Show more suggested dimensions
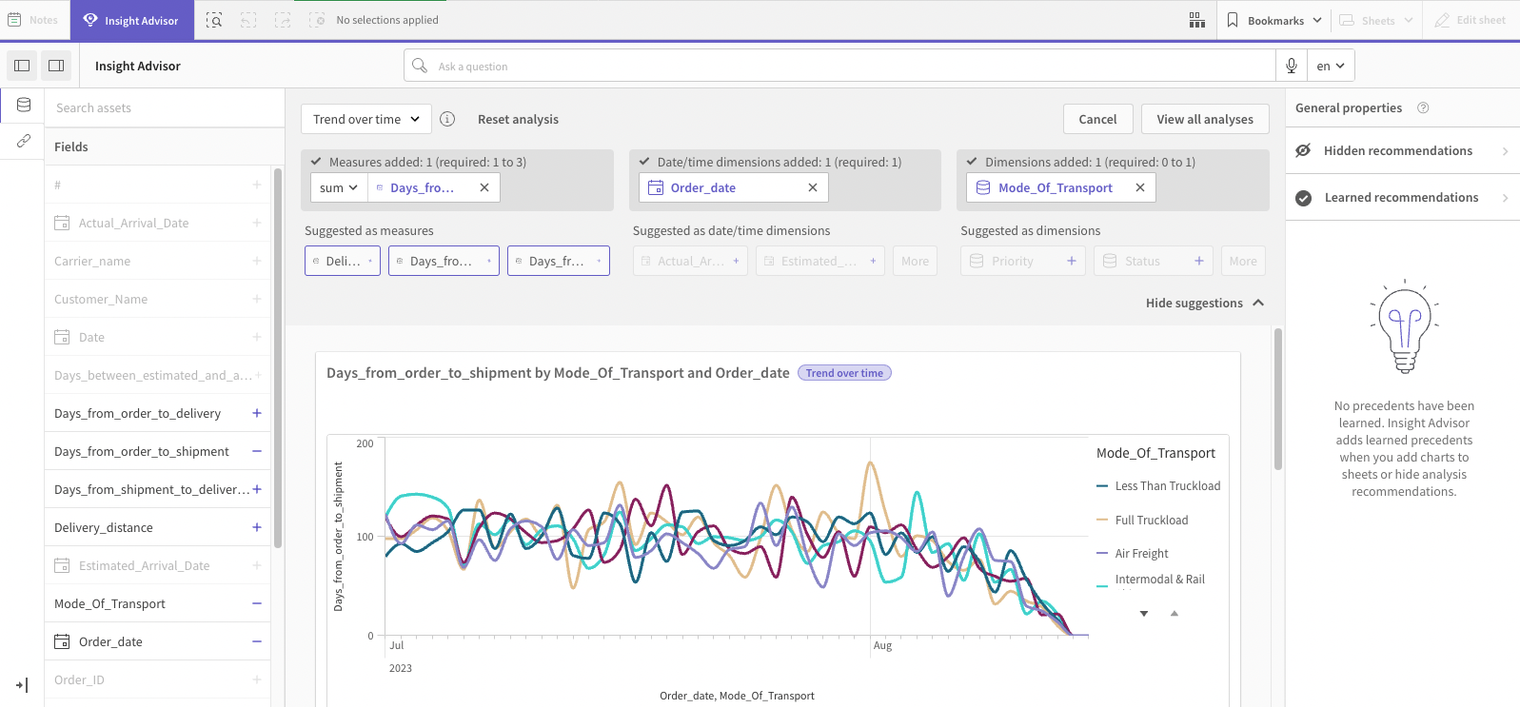Screen dimensions: 1520x707 point(1243,261)
